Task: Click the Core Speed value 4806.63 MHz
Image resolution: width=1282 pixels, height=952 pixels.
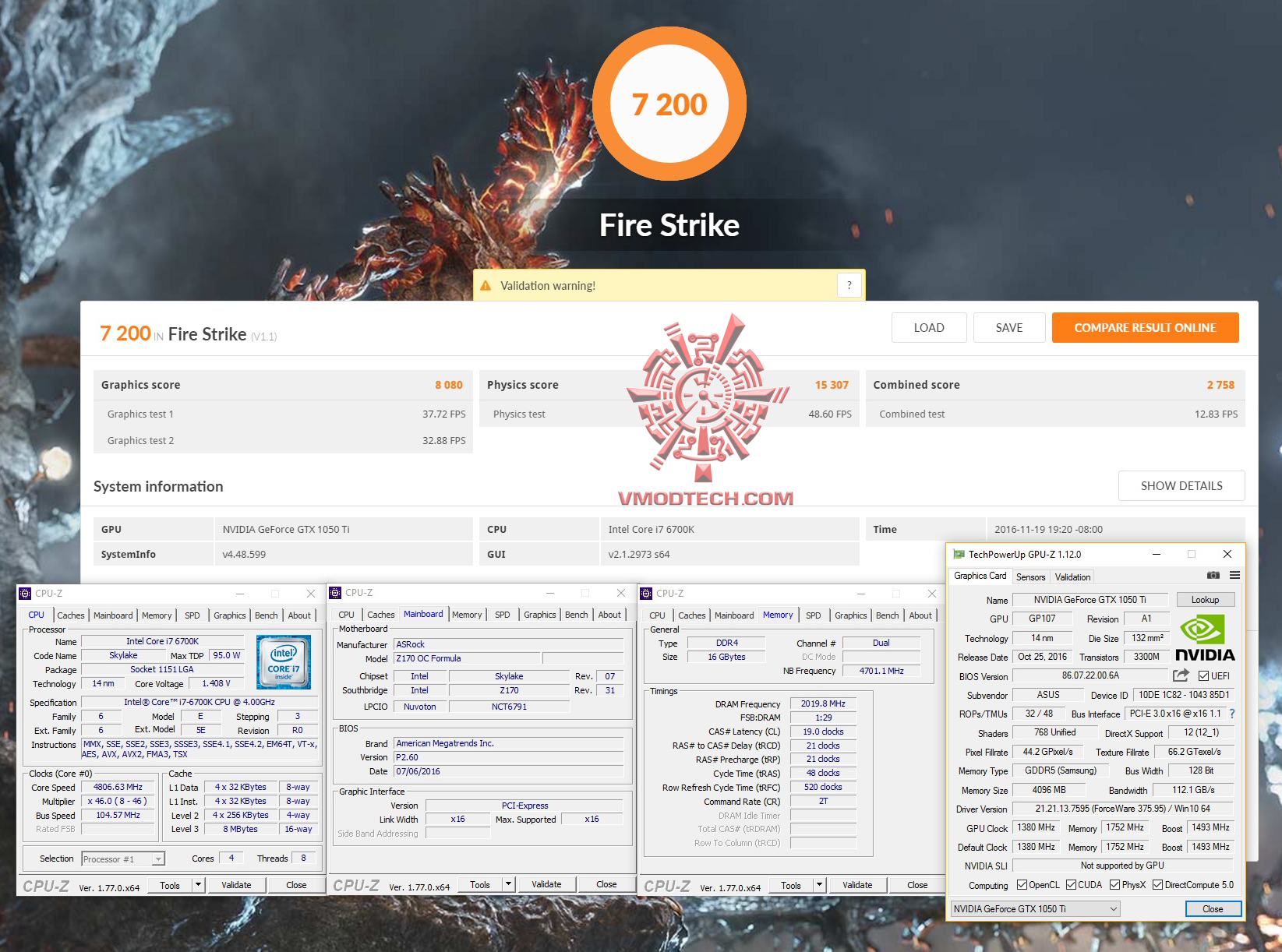Action: click(118, 787)
